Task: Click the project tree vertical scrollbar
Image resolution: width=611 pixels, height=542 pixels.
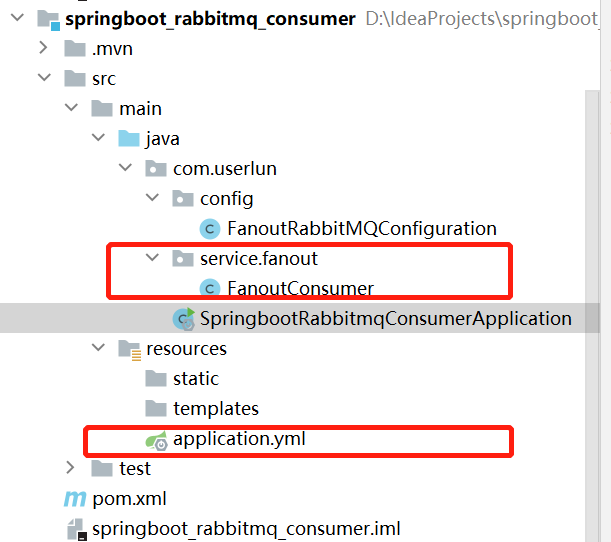Action: point(592,316)
